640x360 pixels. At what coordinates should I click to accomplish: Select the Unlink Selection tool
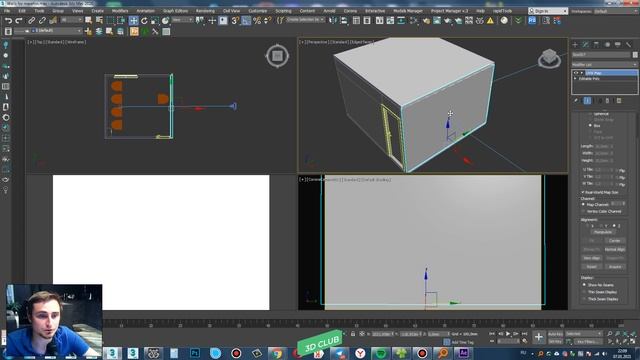tap(42, 20)
